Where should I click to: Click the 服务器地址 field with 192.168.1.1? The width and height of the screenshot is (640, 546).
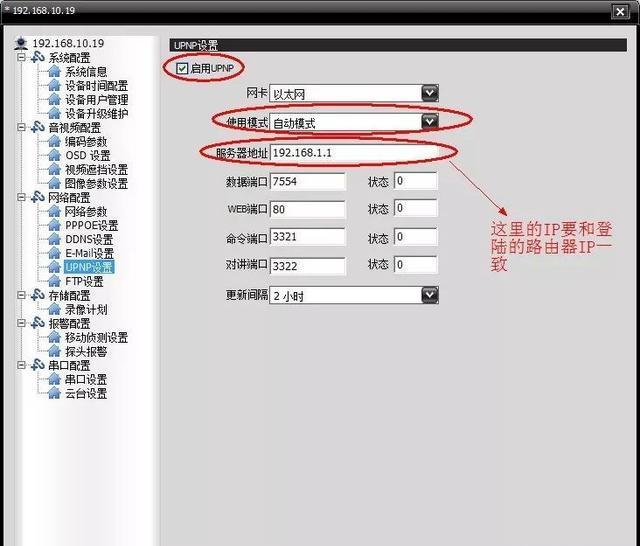click(354, 153)
